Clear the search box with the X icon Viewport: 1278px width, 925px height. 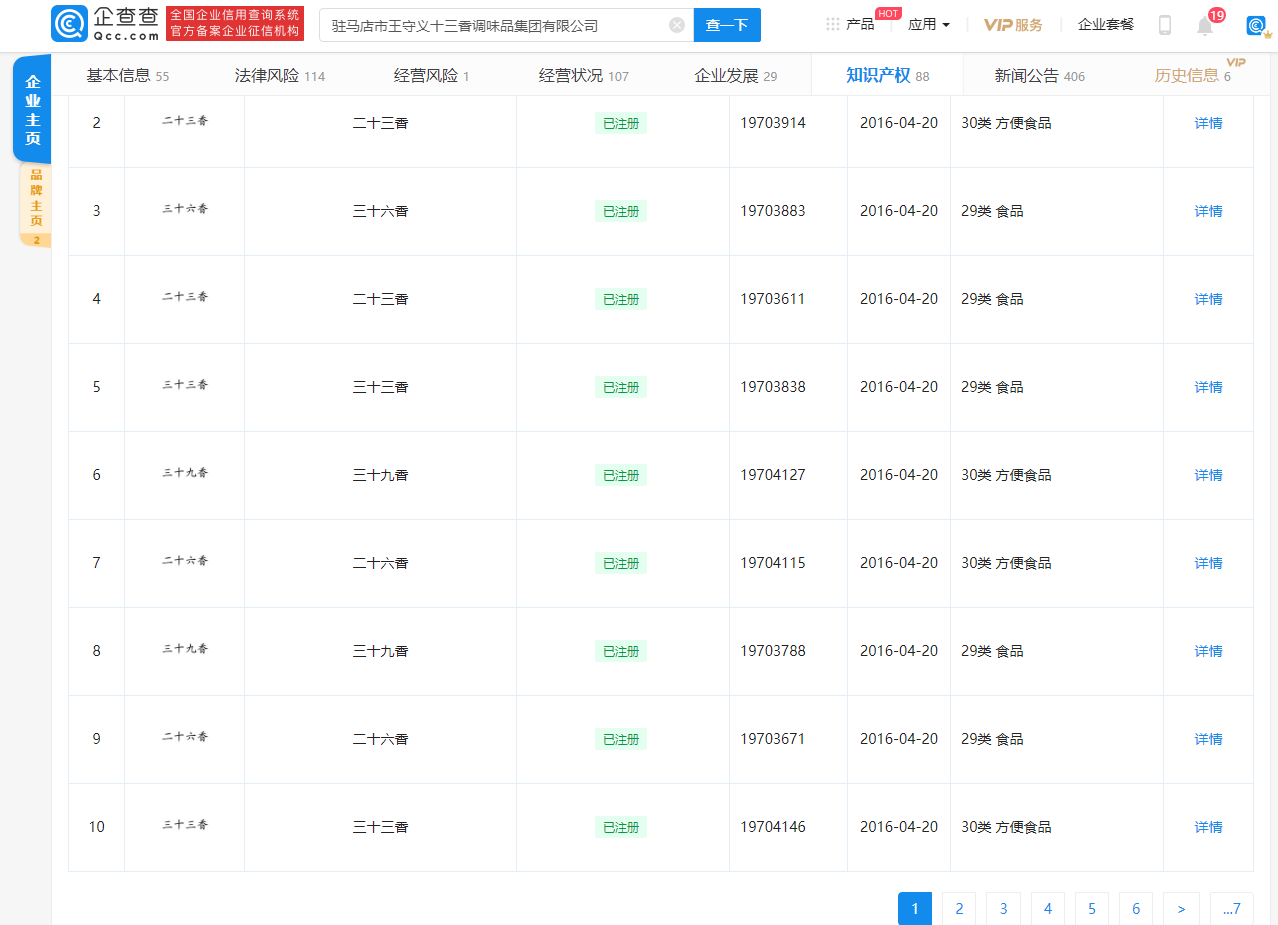tap(677, 25)
